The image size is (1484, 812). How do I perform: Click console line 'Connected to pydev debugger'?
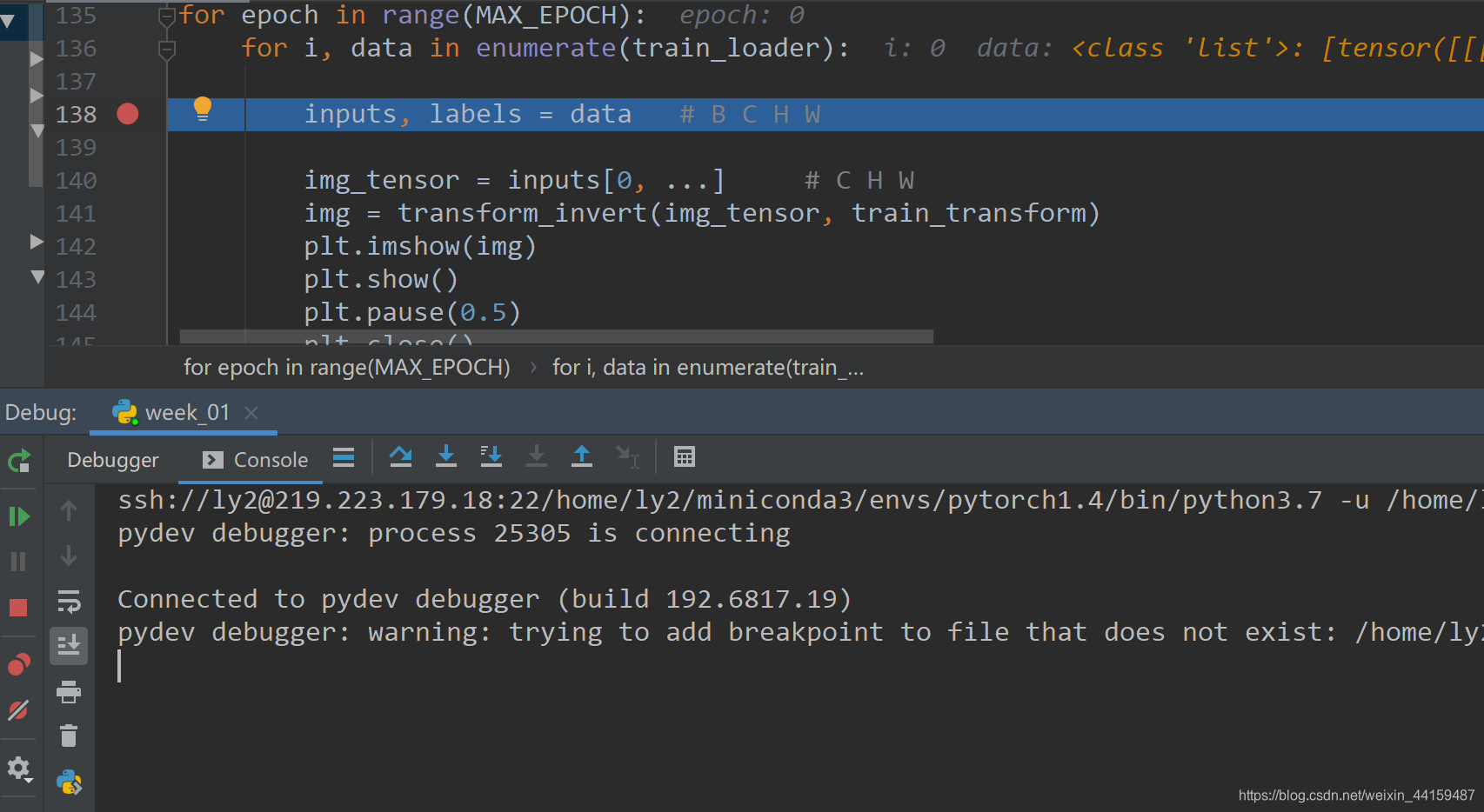[485, 599]
